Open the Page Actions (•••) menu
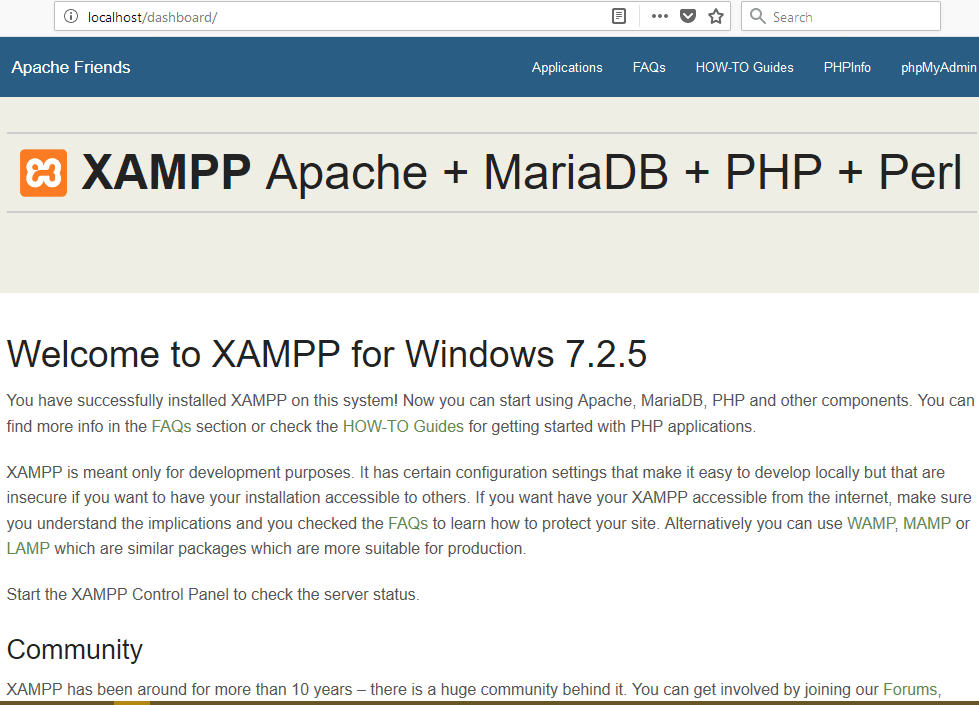Viewport: 979px width, 705px height. pos(659,16)
